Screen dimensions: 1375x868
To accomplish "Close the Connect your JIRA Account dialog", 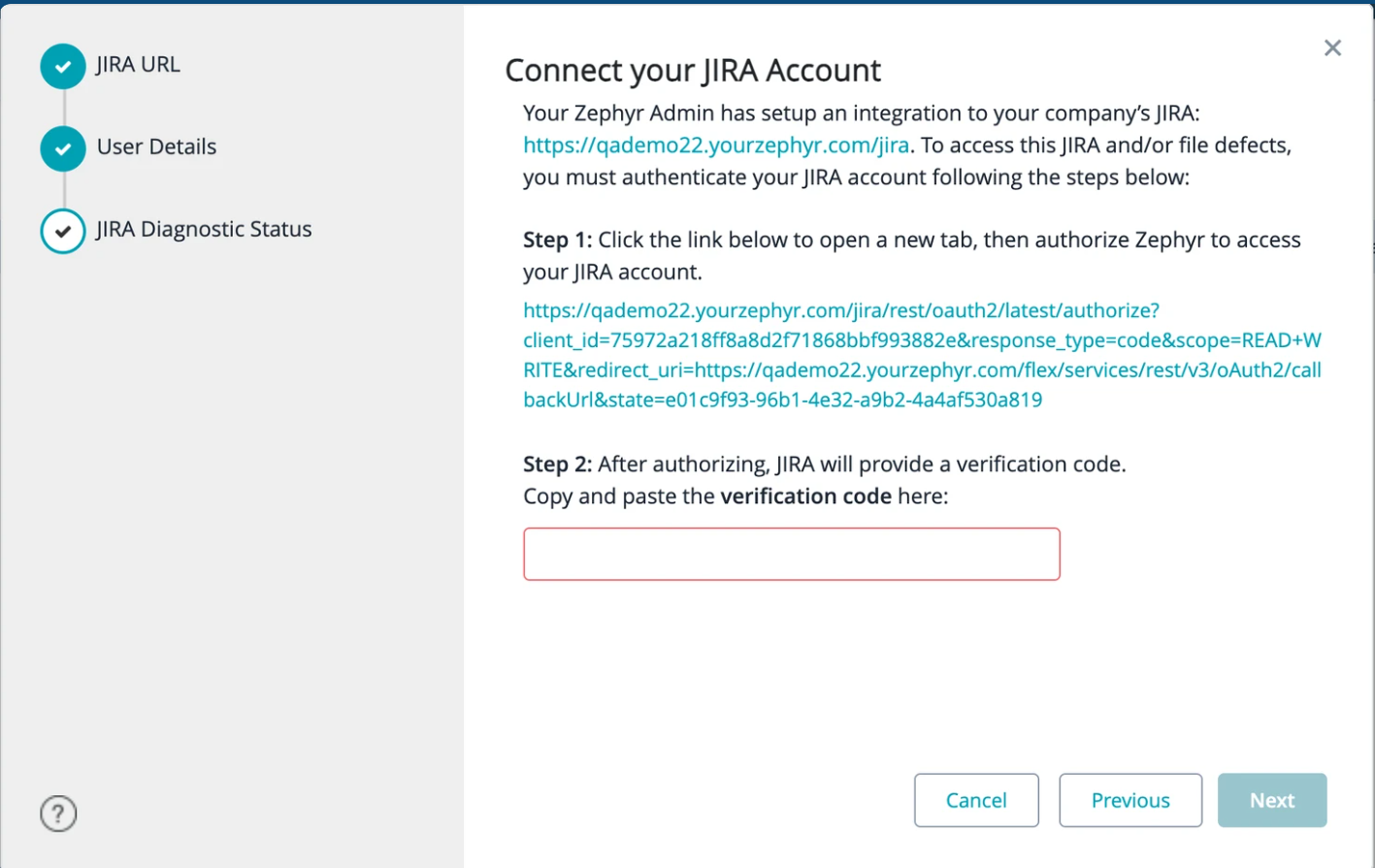I will pyautogui.click(x=1332, y=48).
